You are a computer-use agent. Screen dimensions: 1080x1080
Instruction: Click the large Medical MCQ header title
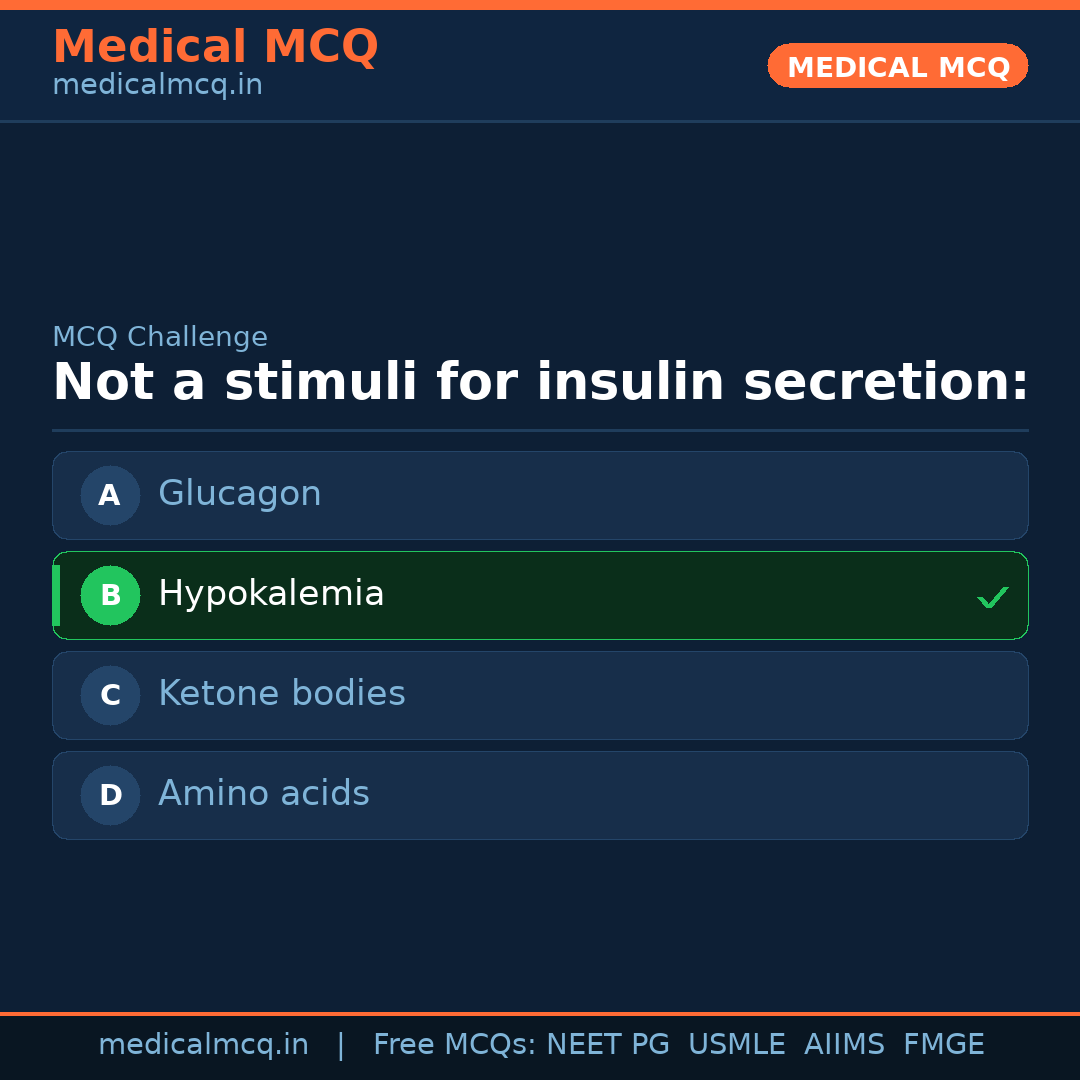coord(215,47)
